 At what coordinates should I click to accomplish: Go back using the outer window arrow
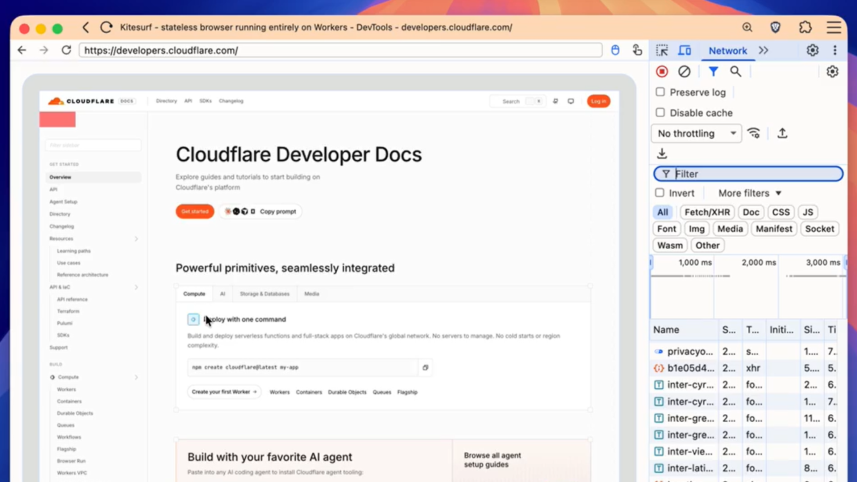[86, 27]
